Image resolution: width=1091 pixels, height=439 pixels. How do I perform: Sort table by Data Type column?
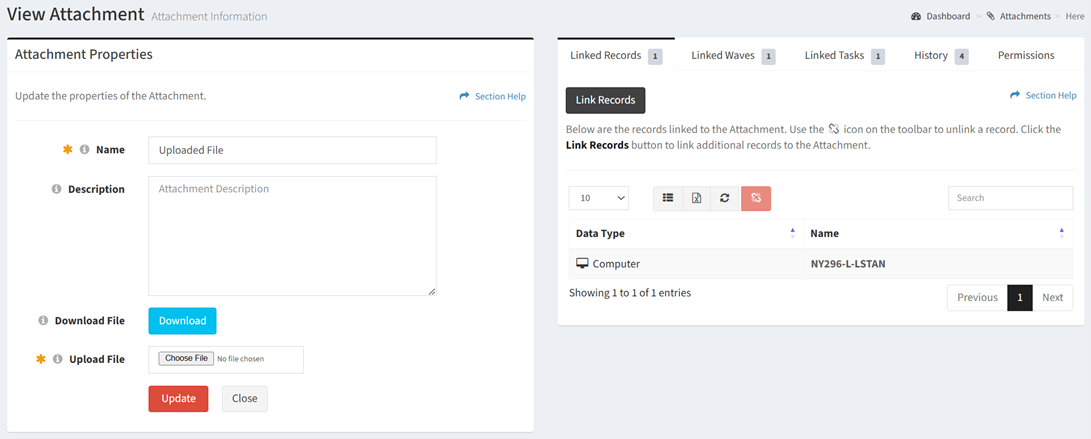(x=686, y=234)
